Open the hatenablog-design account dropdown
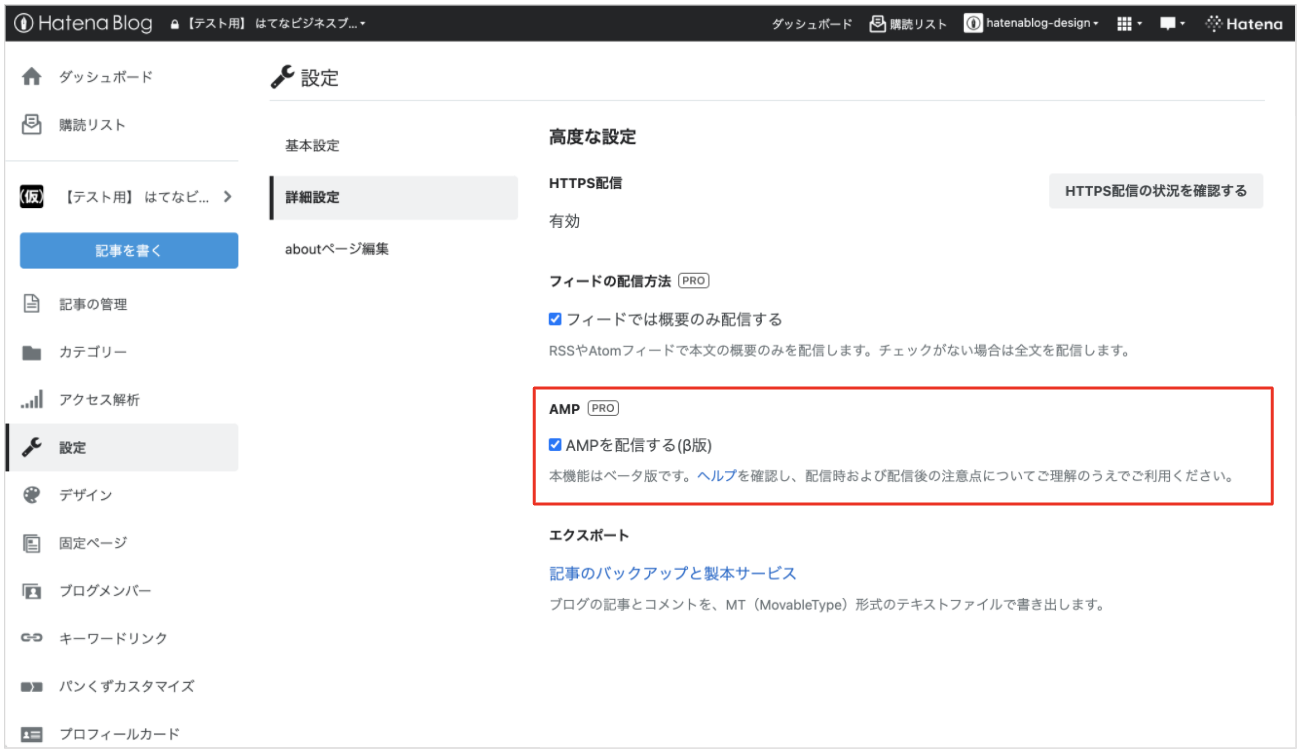 [x=1031, y=24]
